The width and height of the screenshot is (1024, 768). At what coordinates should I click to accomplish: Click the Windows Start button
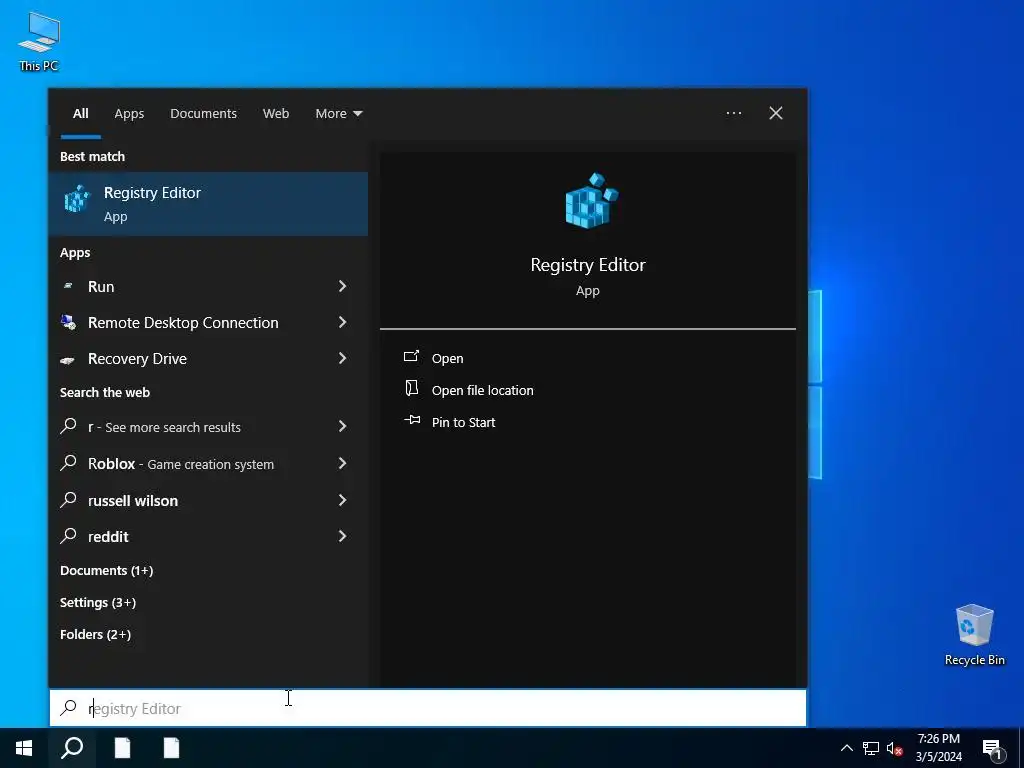tap(24, 748)
